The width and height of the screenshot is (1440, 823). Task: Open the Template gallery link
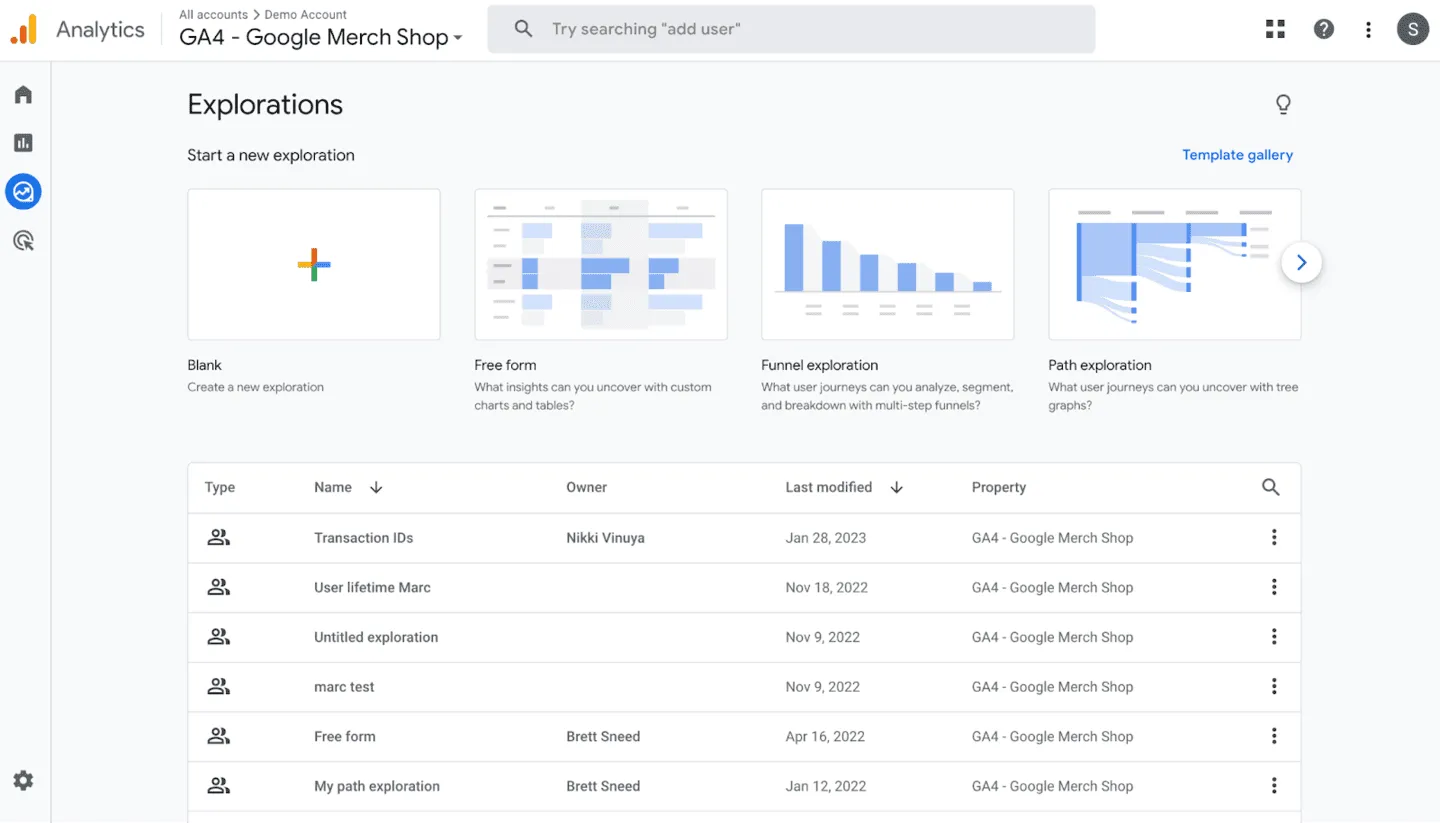1237,155
